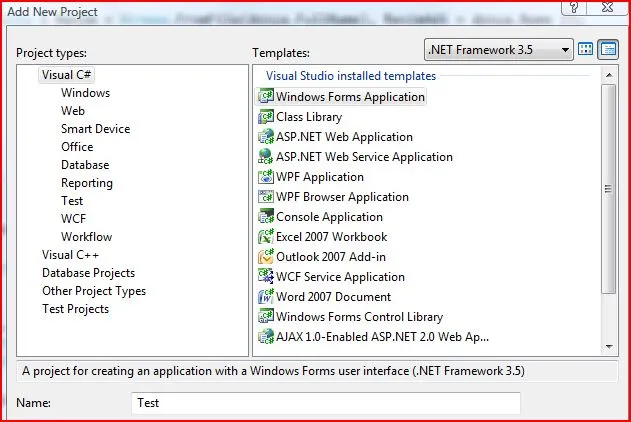
Task: Click the AJAX 1.0-Enabled ASP.NET icon
Action: tap(266, 336)
